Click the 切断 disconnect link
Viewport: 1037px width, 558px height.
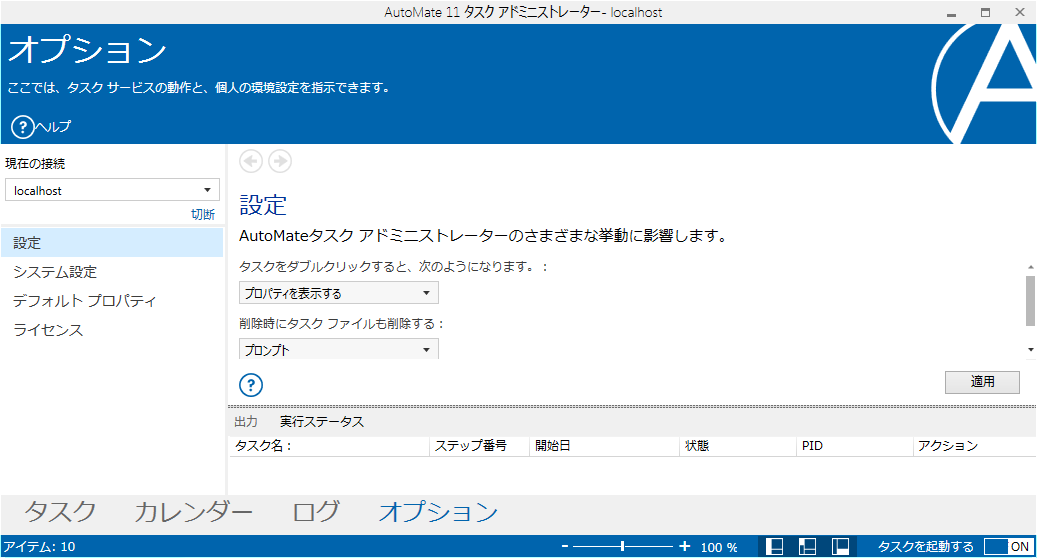click(x=203, y=214)
